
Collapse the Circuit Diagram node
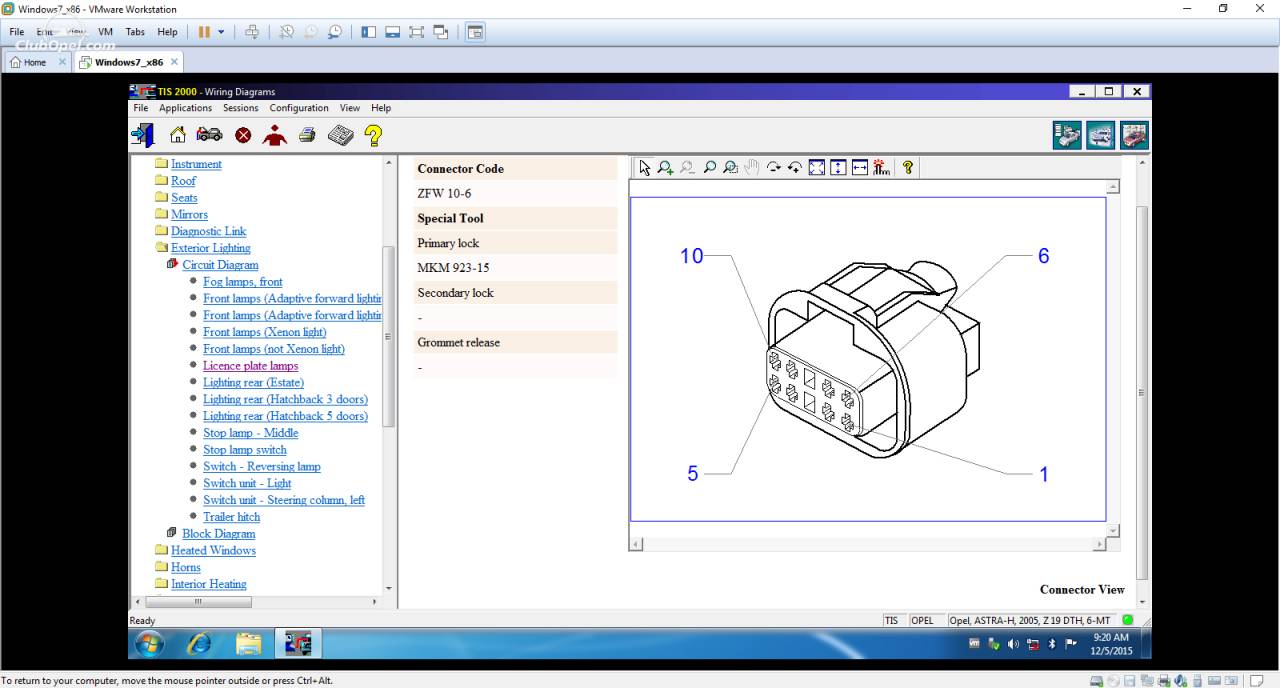(x=172, y=264)
